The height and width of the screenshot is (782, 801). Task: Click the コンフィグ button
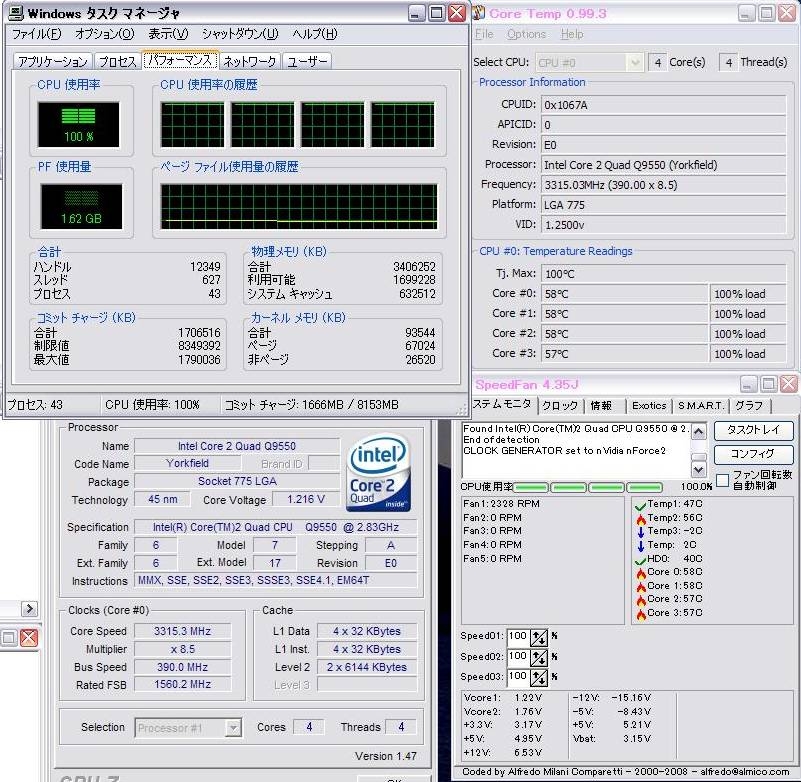coord(753,455)
